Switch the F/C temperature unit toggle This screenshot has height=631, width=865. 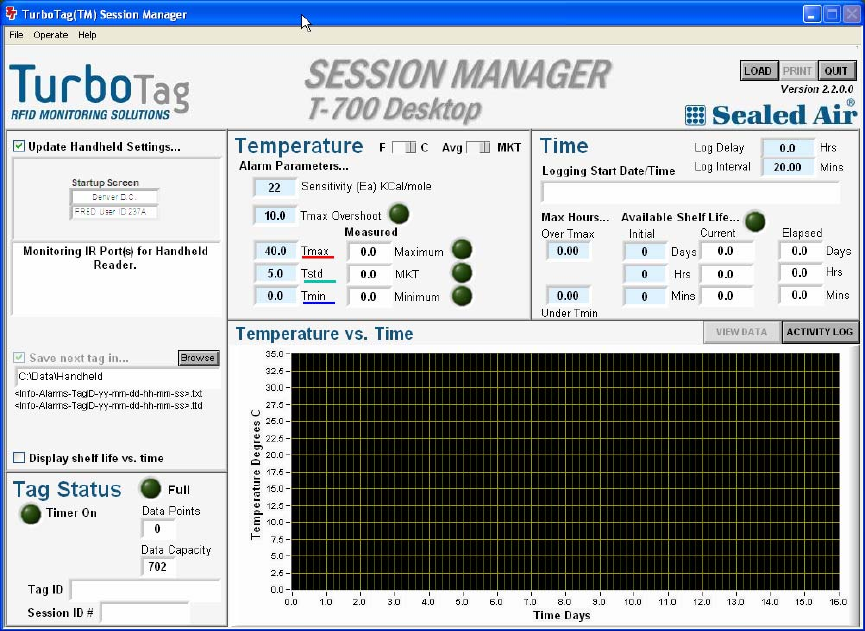click(x=404, y=147)
